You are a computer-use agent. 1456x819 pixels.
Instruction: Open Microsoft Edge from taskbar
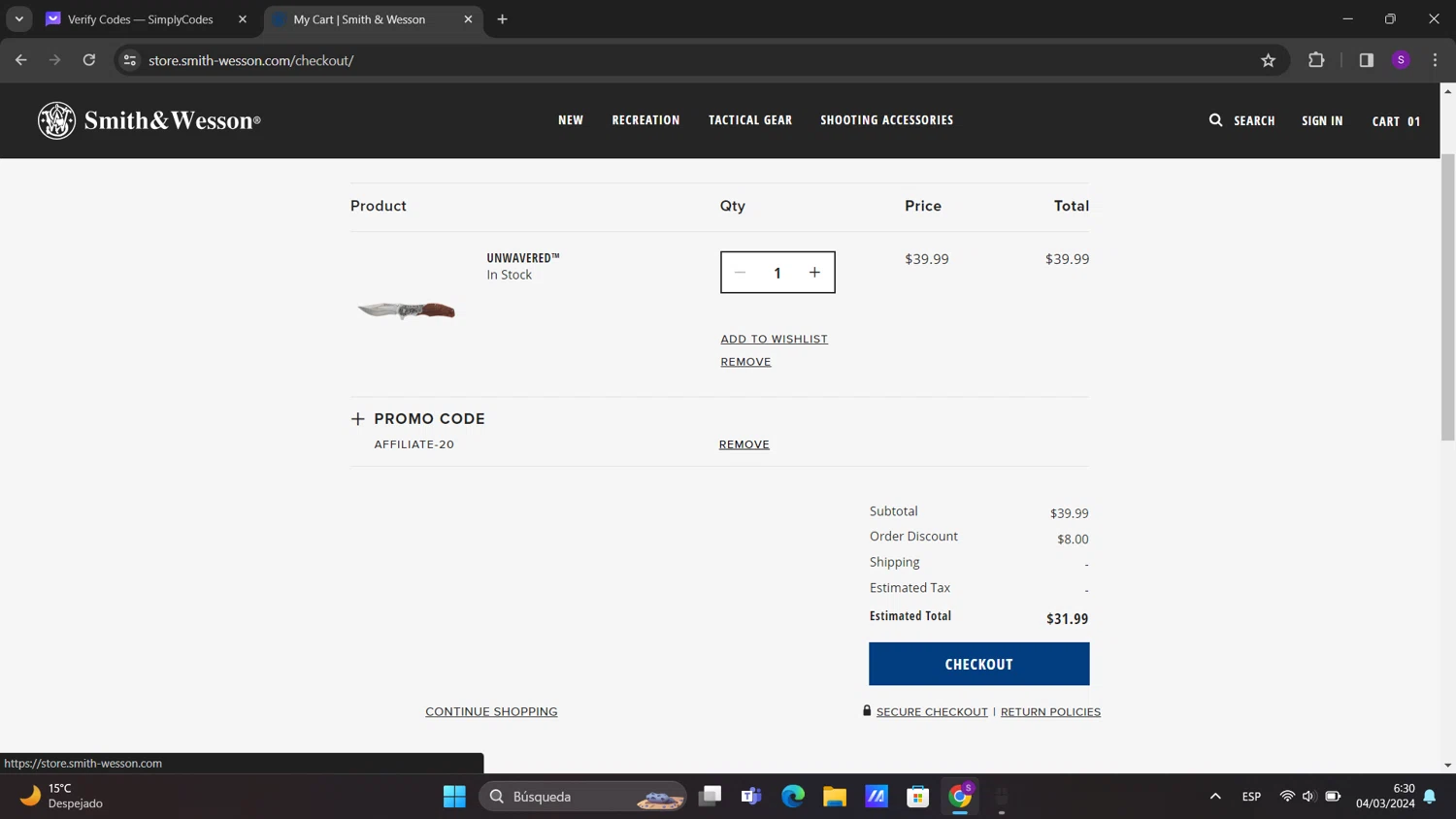point(793,797)
